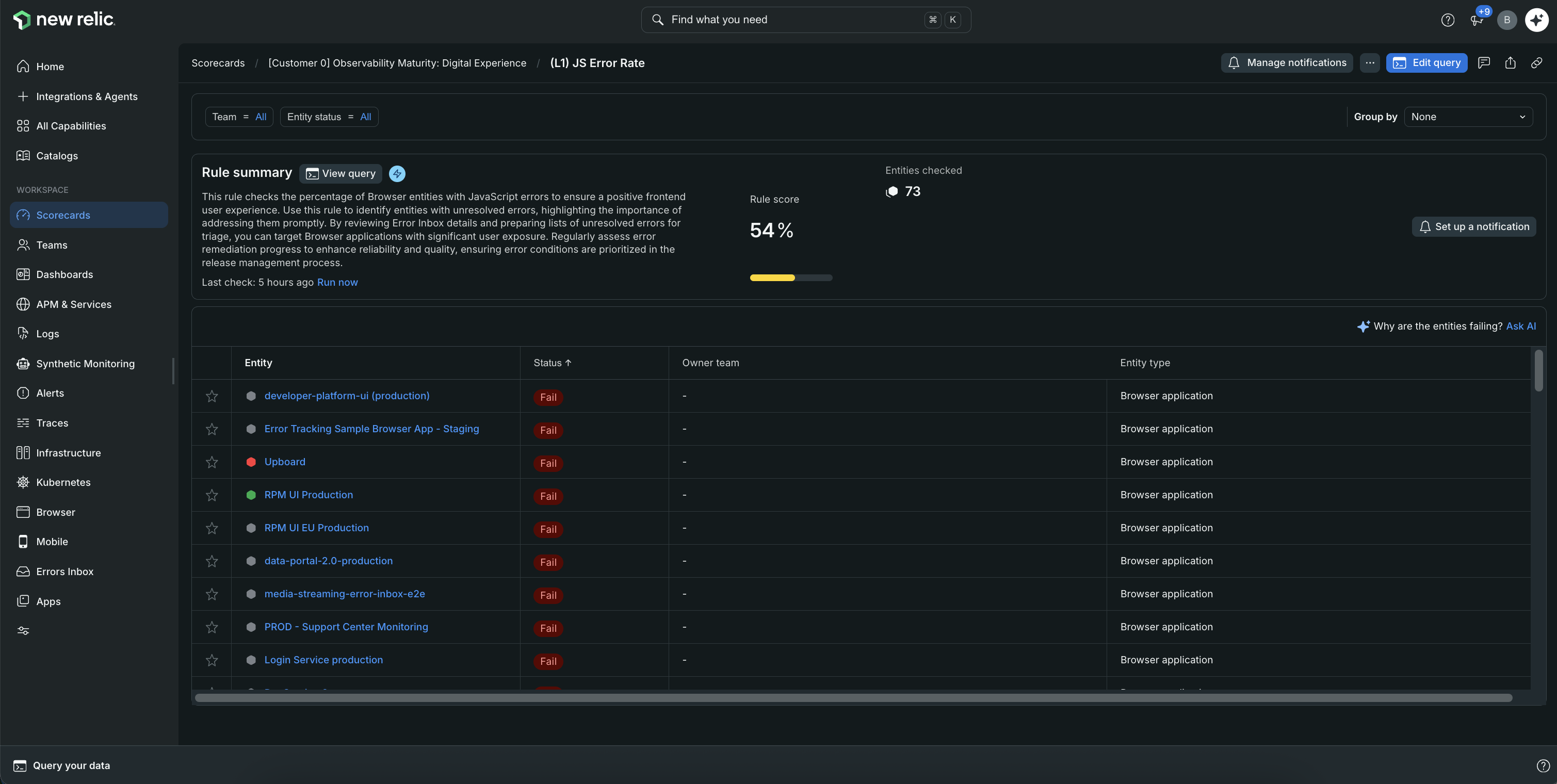Open the notifications icon with +9 badge
Screen dimensions: 1557x784
[x=1477, y=20]
